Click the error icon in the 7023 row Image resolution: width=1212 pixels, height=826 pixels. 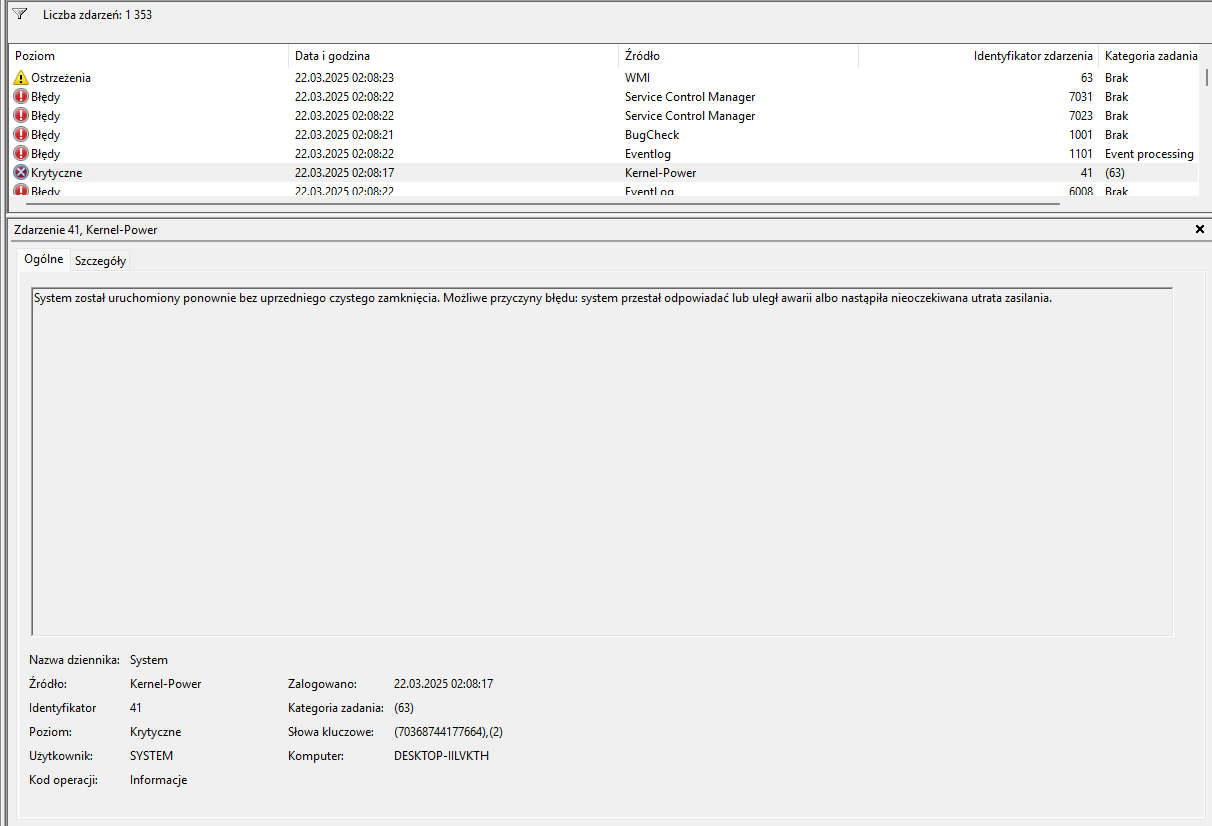(21, 116)
